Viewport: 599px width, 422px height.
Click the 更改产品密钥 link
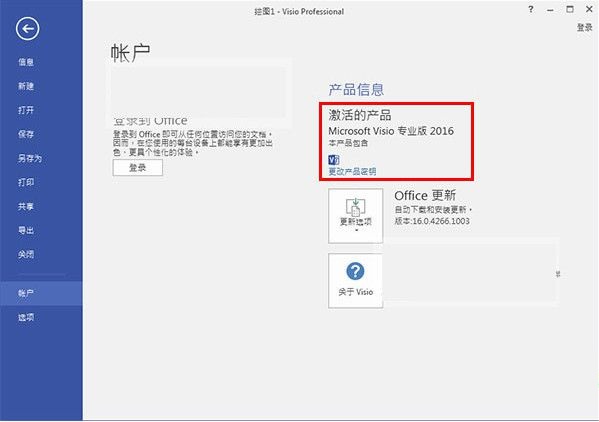[352, 171]
